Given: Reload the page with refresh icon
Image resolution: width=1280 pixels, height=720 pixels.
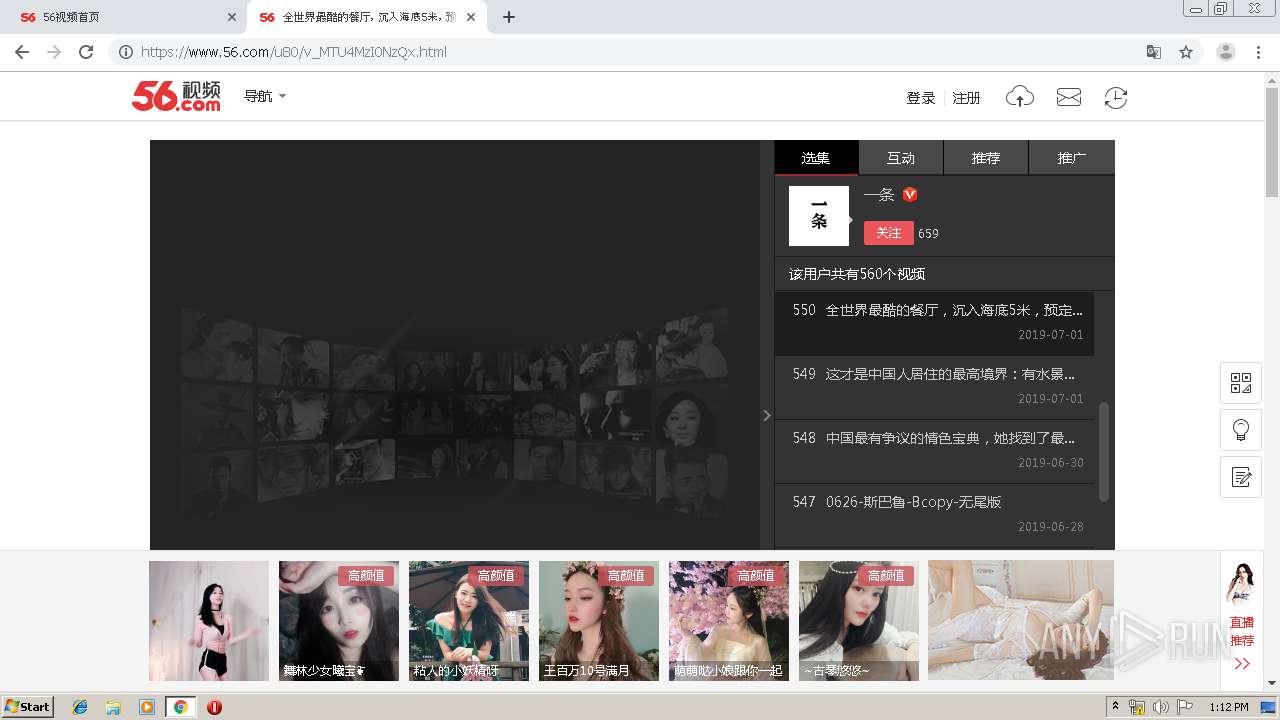Looking at the screenshot, I should [x=86, y=52].
